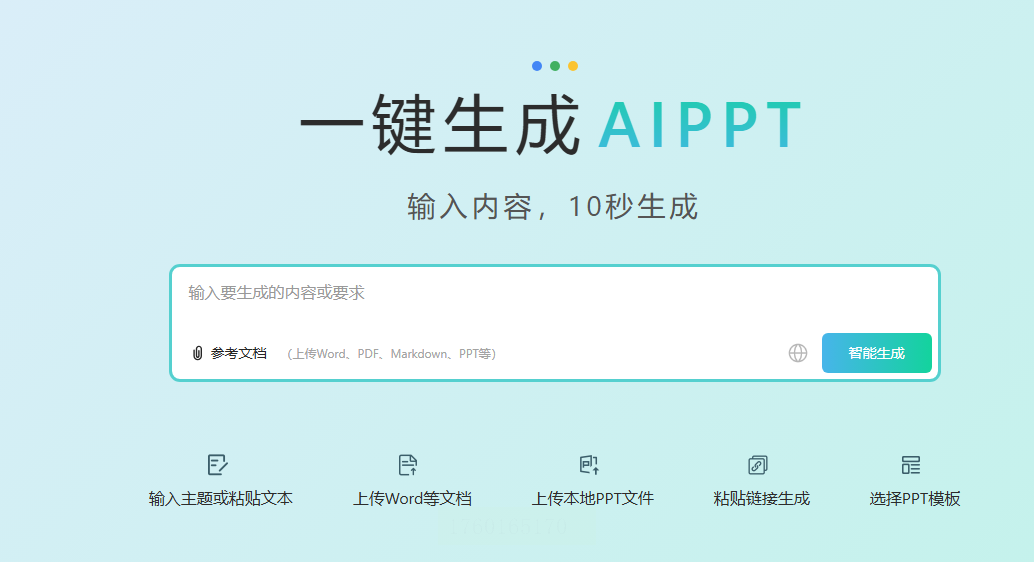Click the 智能生成 button
Image resolution: width=1034 pixels, height=562 pixels.
[876, 353]
